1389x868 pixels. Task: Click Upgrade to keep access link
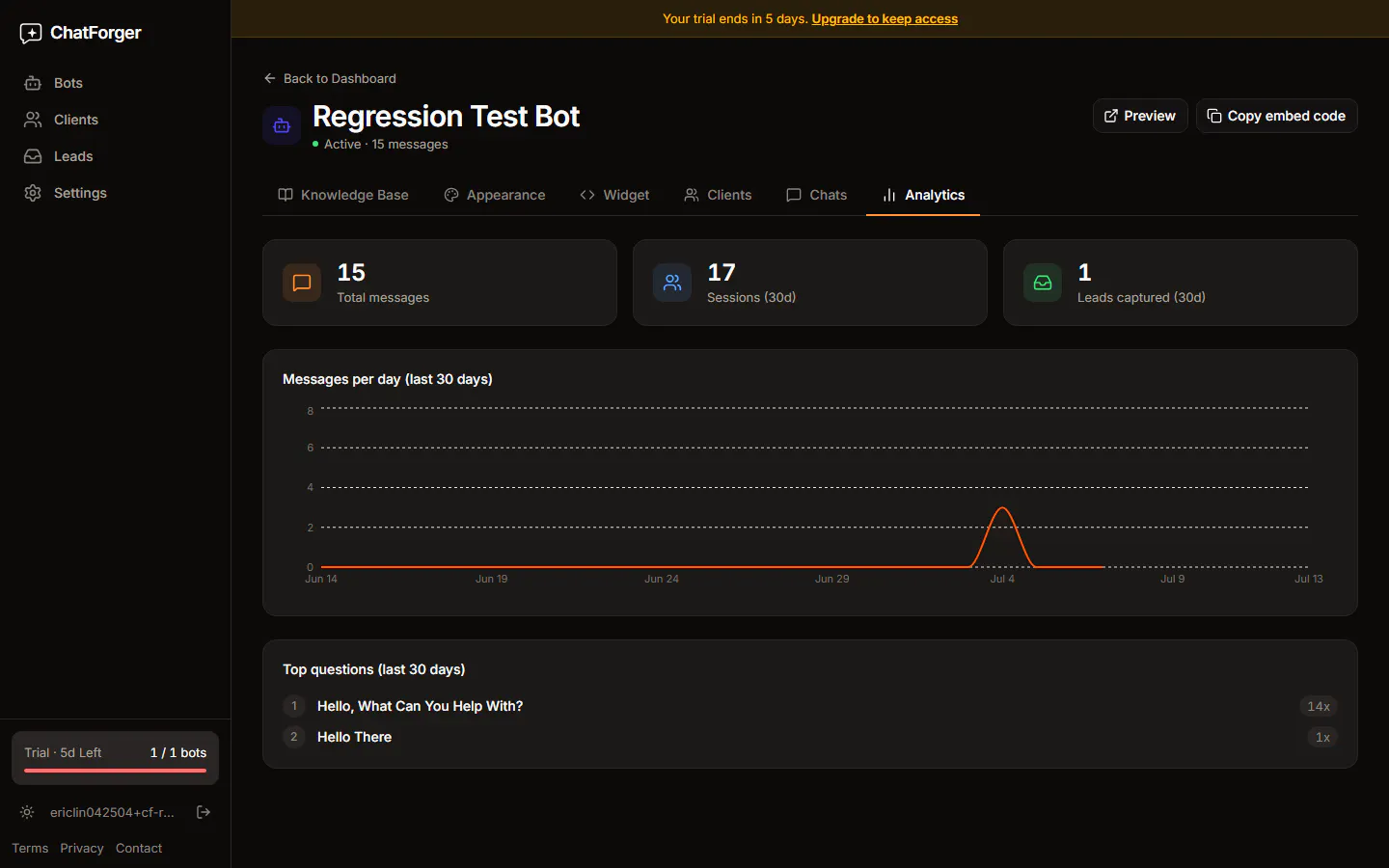coord(885,18)
